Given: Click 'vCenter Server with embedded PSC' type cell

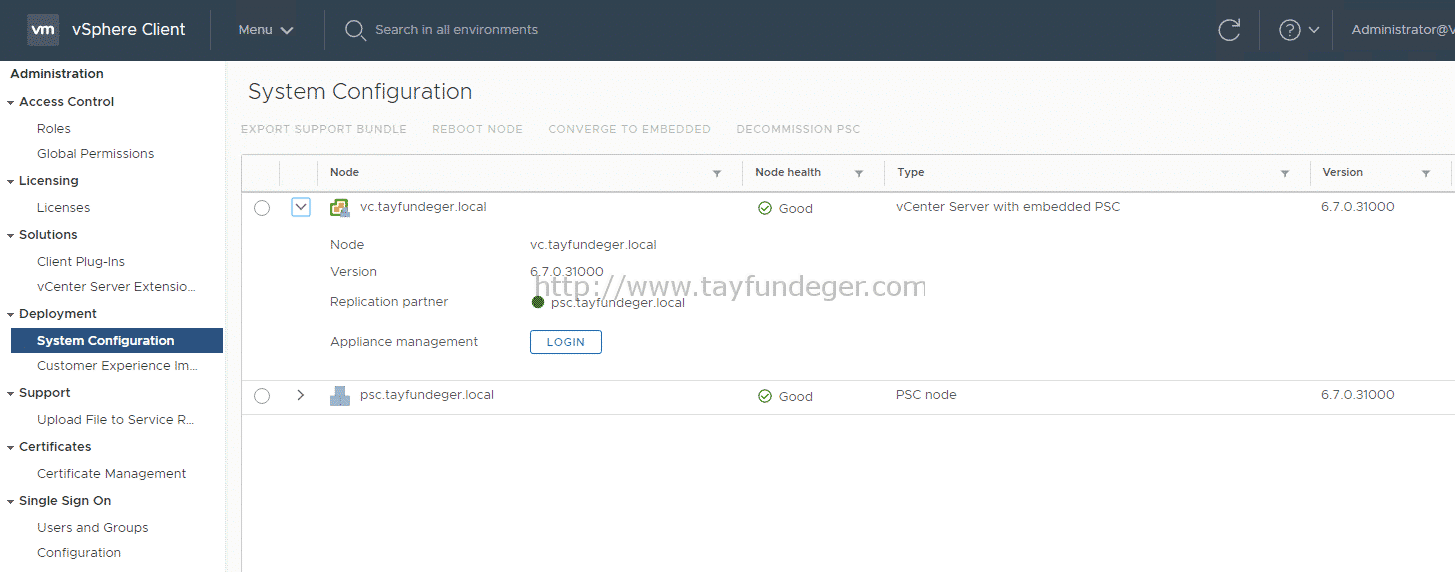Looking at the screenshot, I should click(x=1008, y=207).
